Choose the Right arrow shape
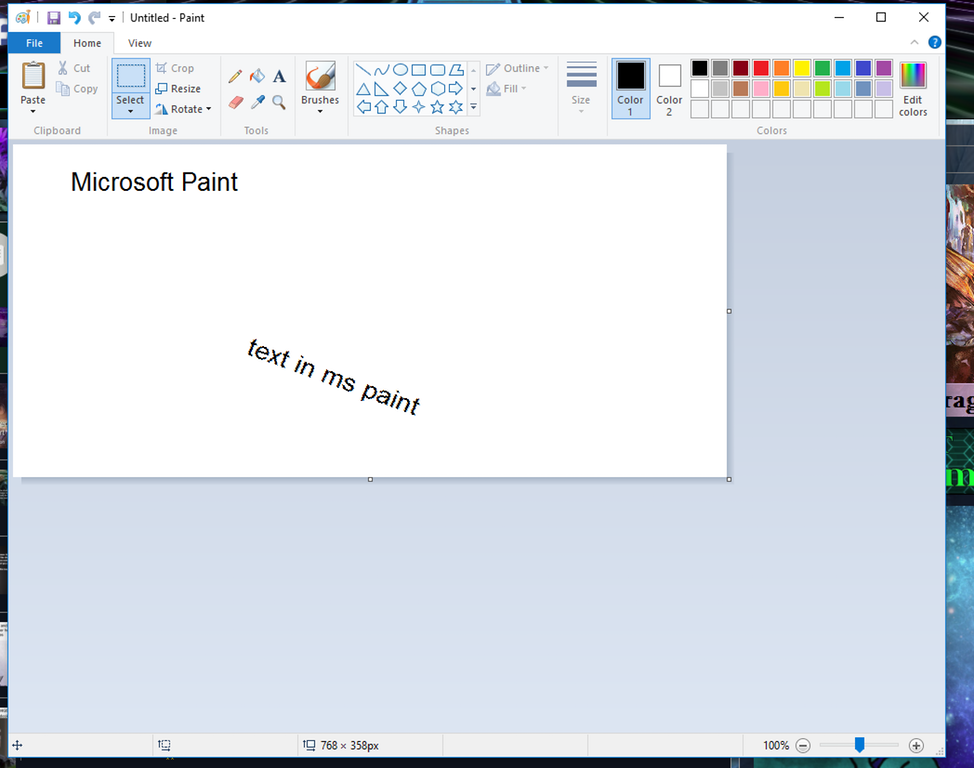This screenshot has width=974, height=768. [x=456, y=88]
